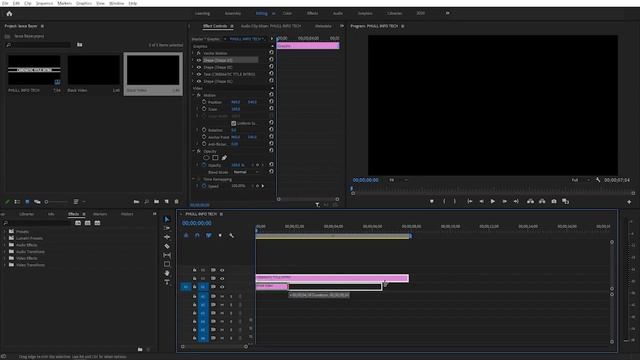Click the Button Editor plus icon in Program monitor
The width and height of the screenshot is (640, 360).
[x=629, y=202]
